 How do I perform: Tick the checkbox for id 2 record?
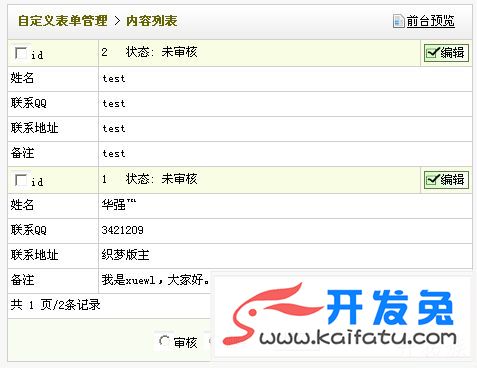click(x=21, y=53)
